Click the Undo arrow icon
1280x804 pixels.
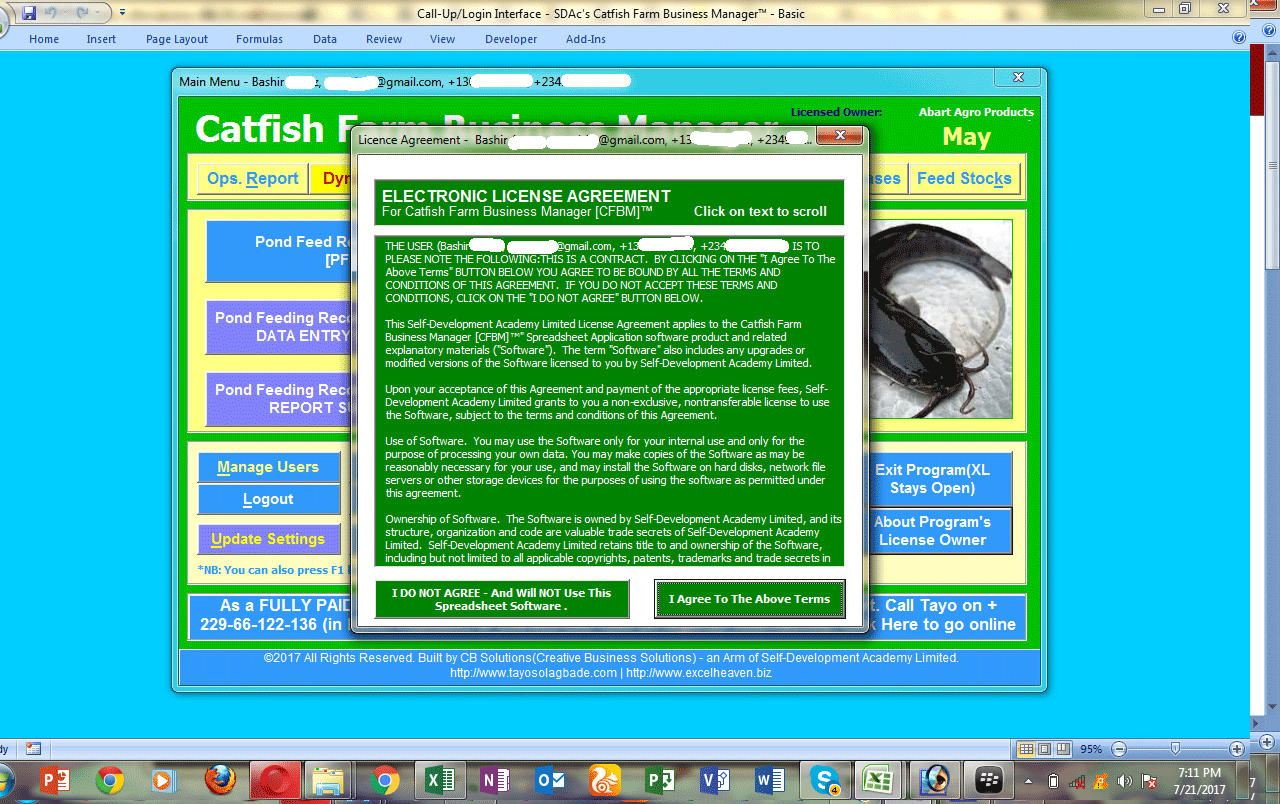51,13
